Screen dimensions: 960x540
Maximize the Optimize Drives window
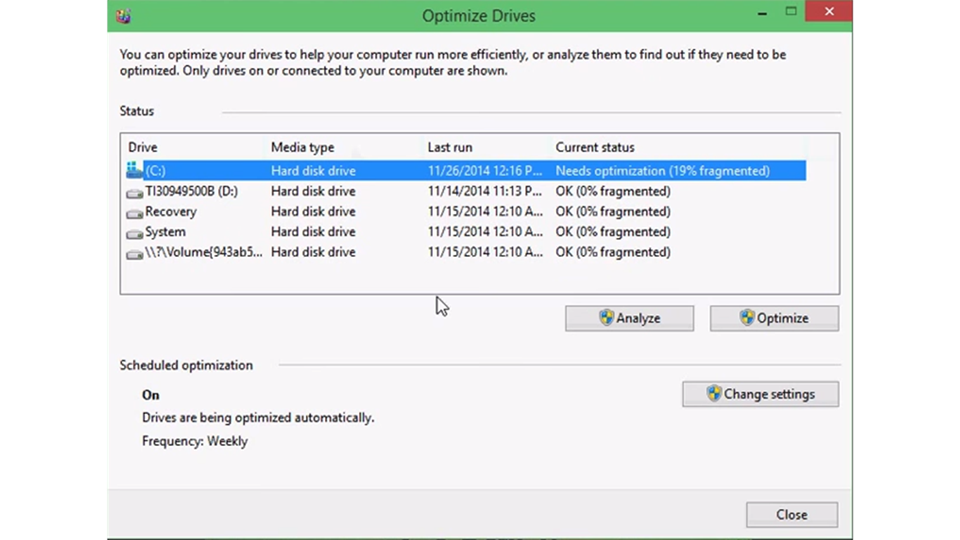(x=791, y=12)
